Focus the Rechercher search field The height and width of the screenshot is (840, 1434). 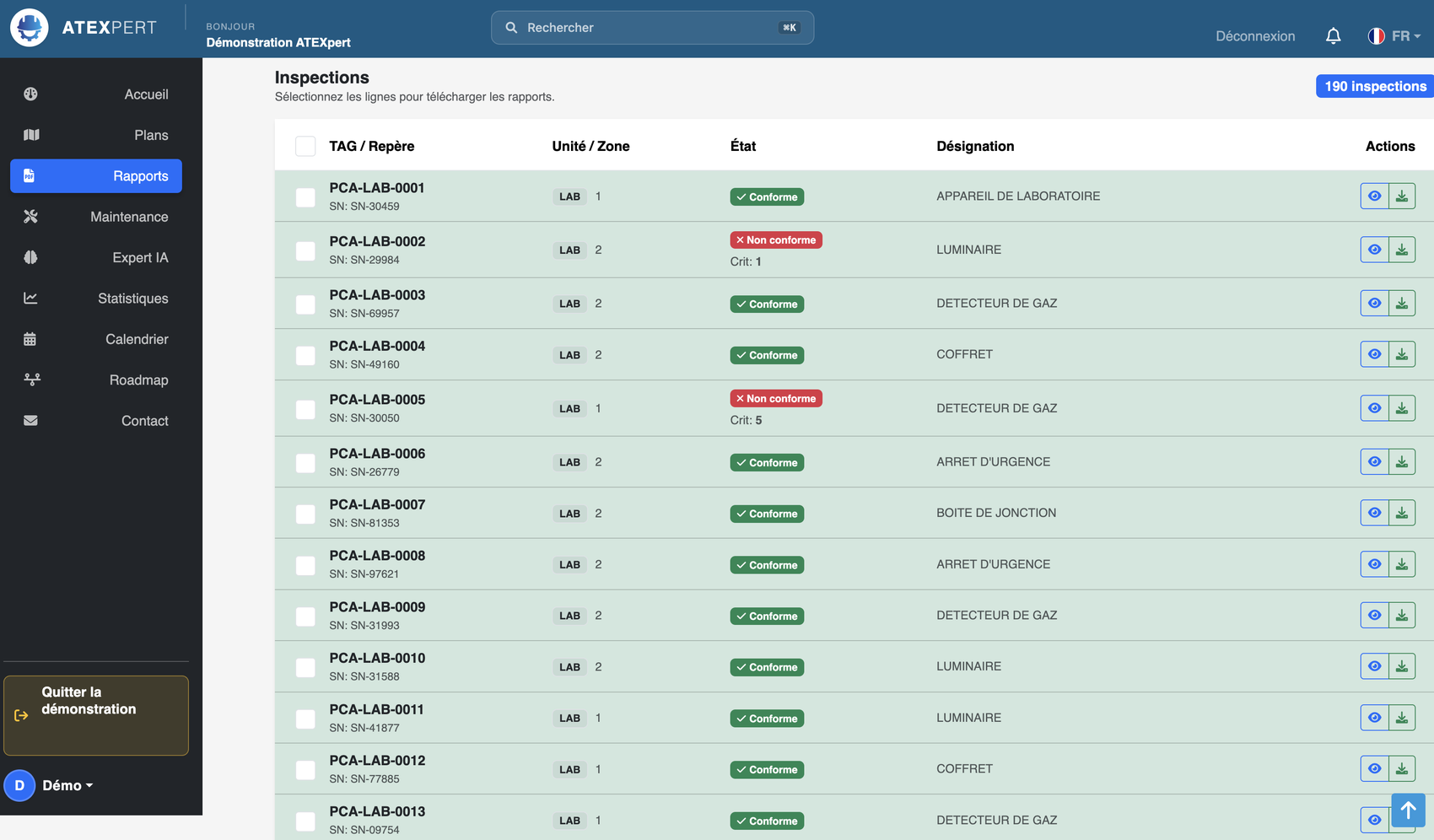point(652,28)
